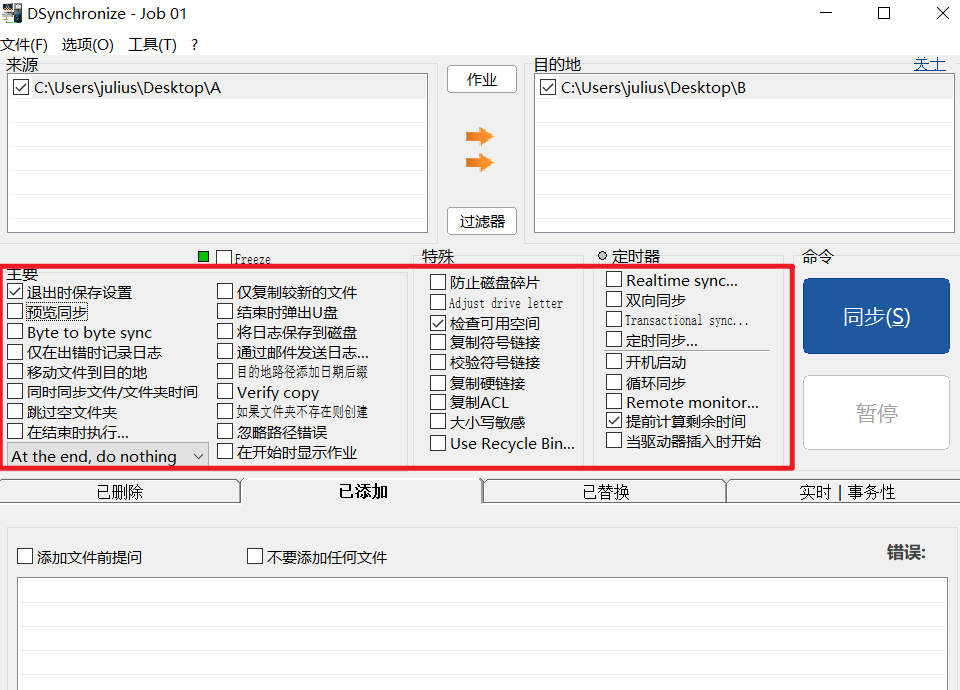Viewport: 960px width, 690px height.
Task: Enable Realtime sync option
Action: tap(614, 280)
